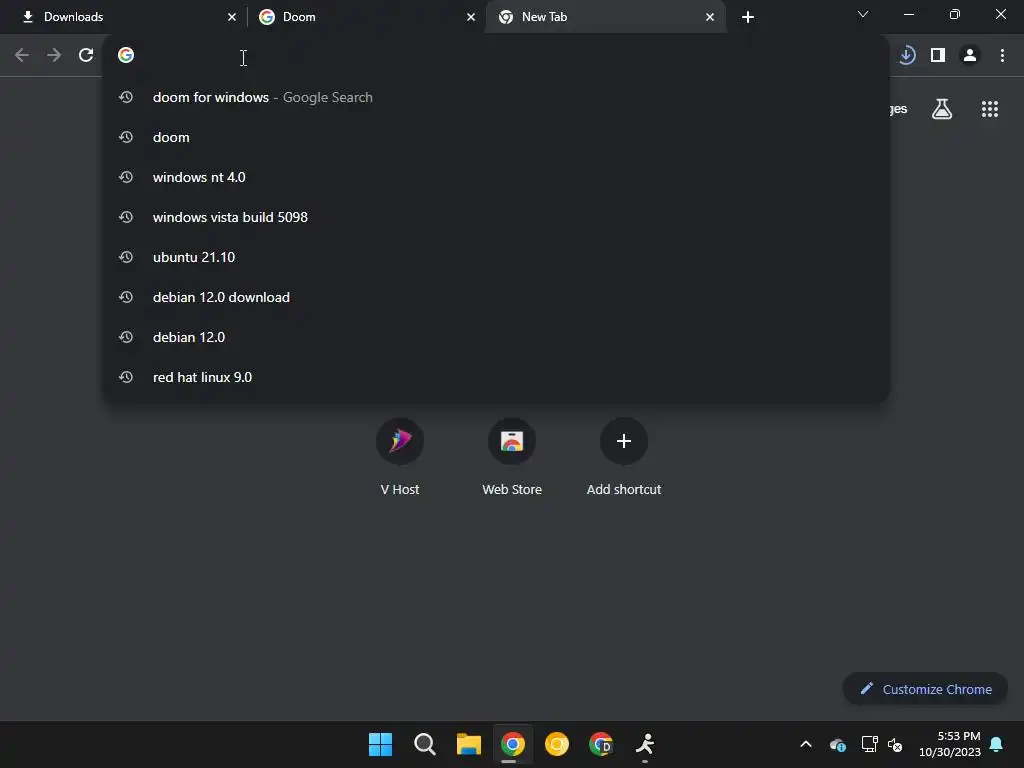Click the OneDrive cloud tray icon
The image size is (1024, 768).
click(838, 744)
